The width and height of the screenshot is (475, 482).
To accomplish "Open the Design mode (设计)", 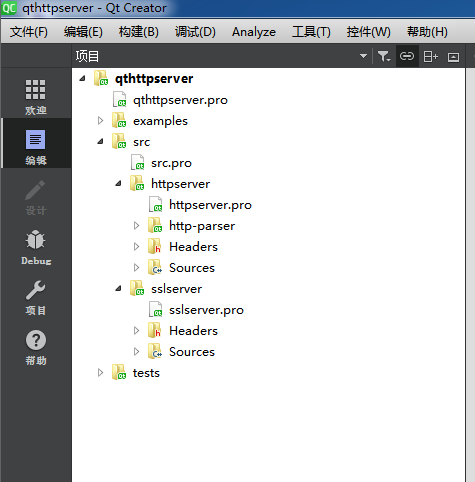I will point(36,197).
